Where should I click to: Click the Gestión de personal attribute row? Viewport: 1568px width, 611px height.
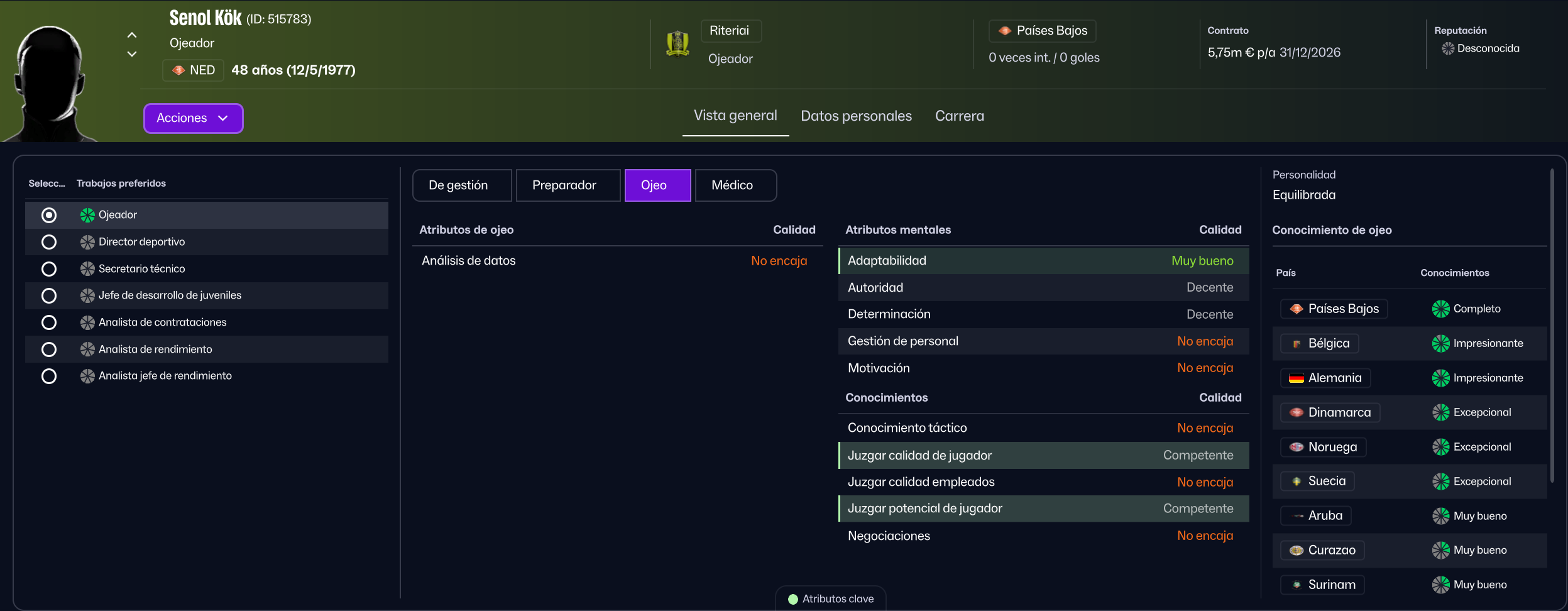pyautogui.click(x=1044, y=341)
